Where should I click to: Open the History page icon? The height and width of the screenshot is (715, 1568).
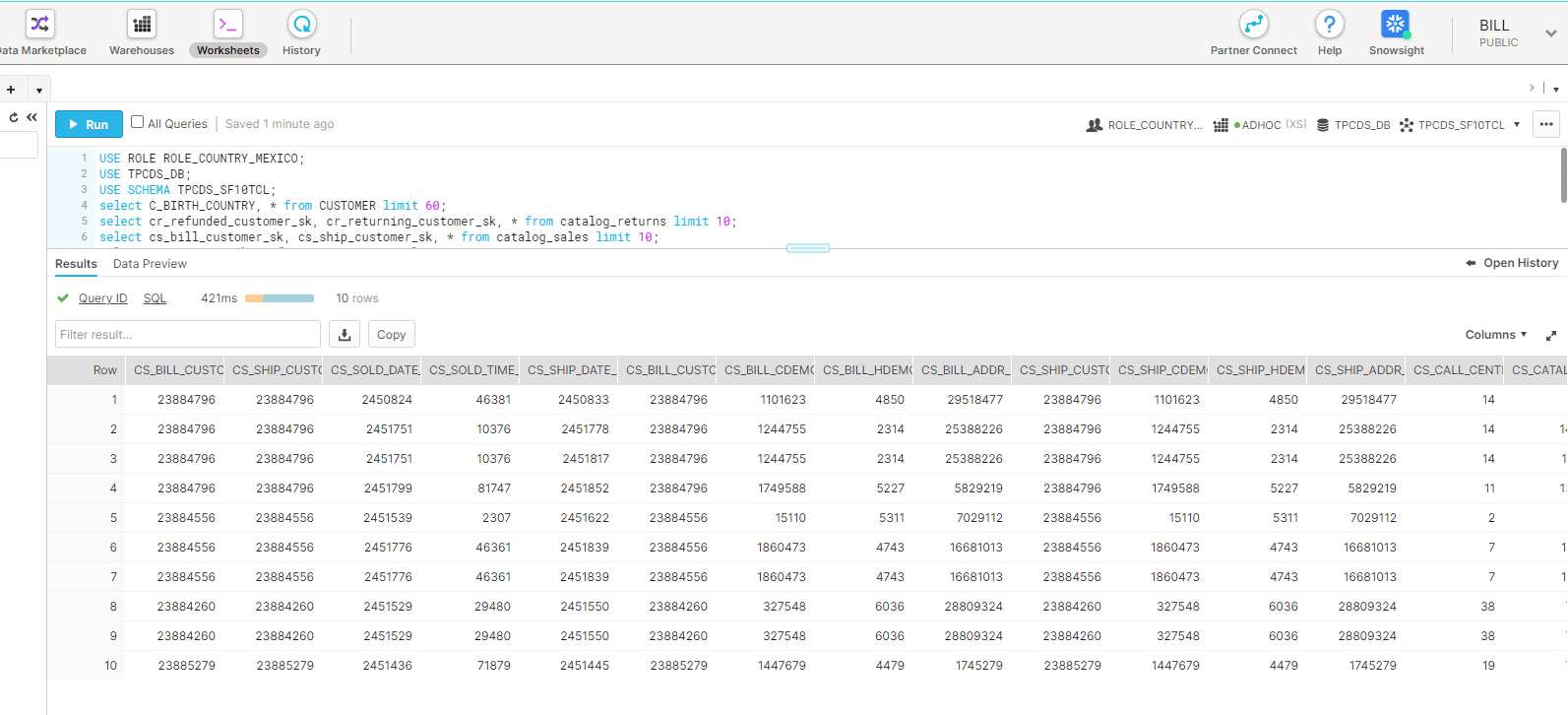[x=301, y=24]
